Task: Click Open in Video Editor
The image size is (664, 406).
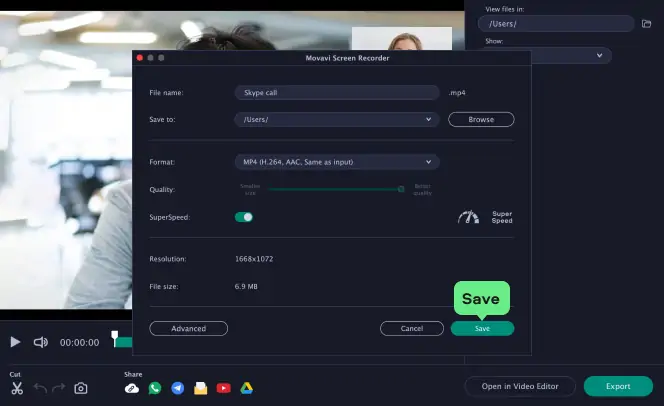Action: click(x=520, y=386)
